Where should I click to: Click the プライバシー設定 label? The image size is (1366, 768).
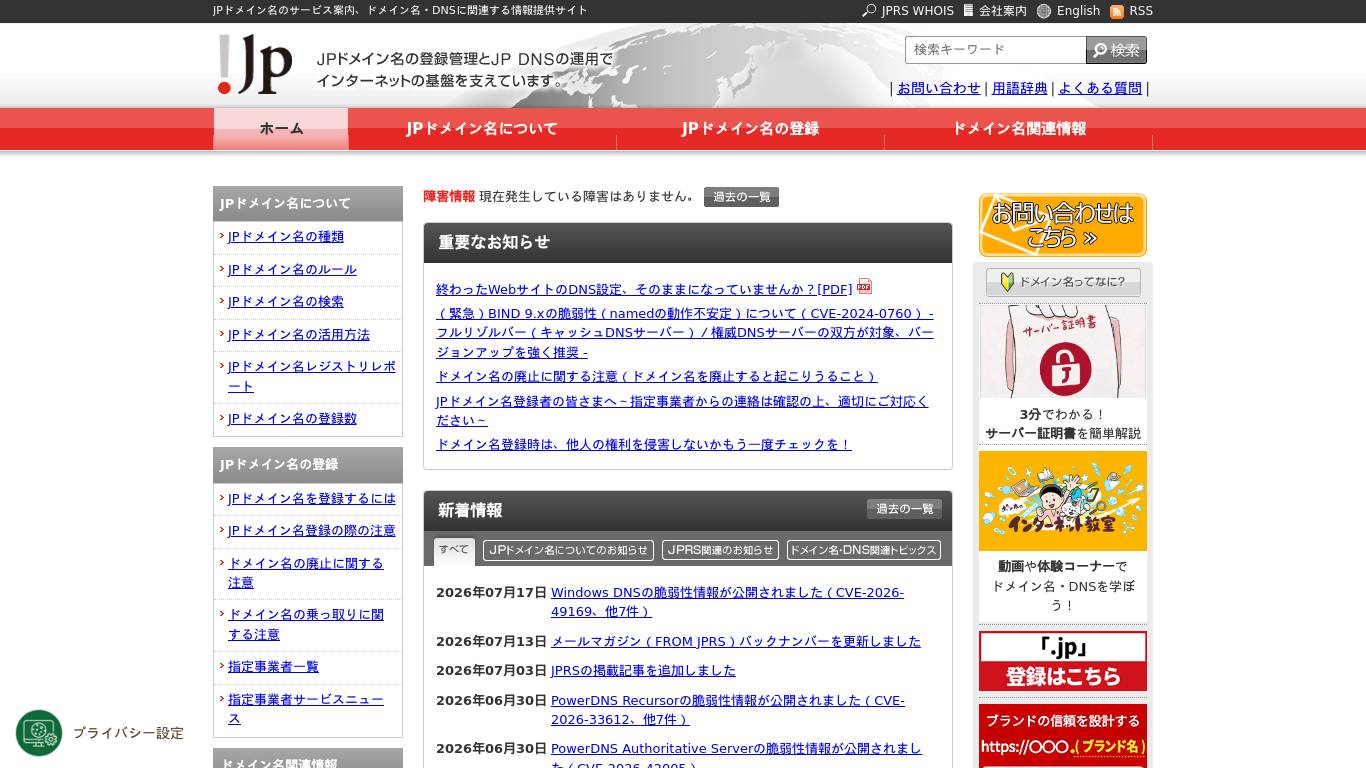pos(128,734)
